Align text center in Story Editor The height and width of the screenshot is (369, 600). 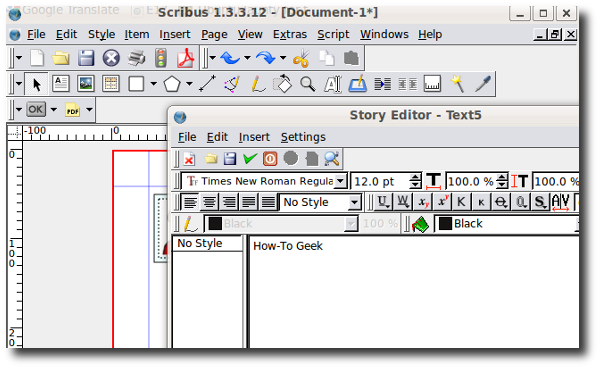(x=209, y=202)
